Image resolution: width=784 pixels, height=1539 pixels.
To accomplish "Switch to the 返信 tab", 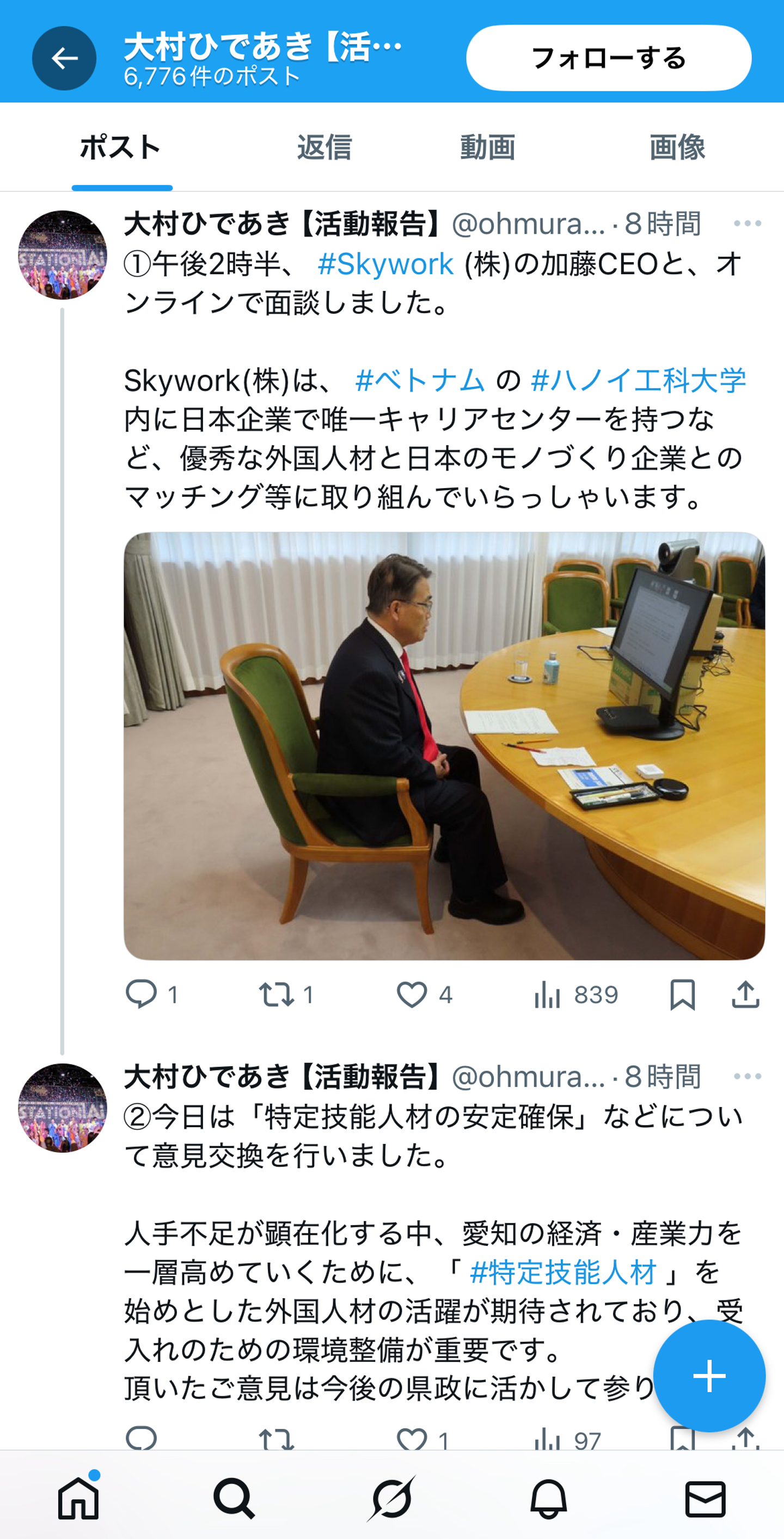I will [x=324, y=147].
